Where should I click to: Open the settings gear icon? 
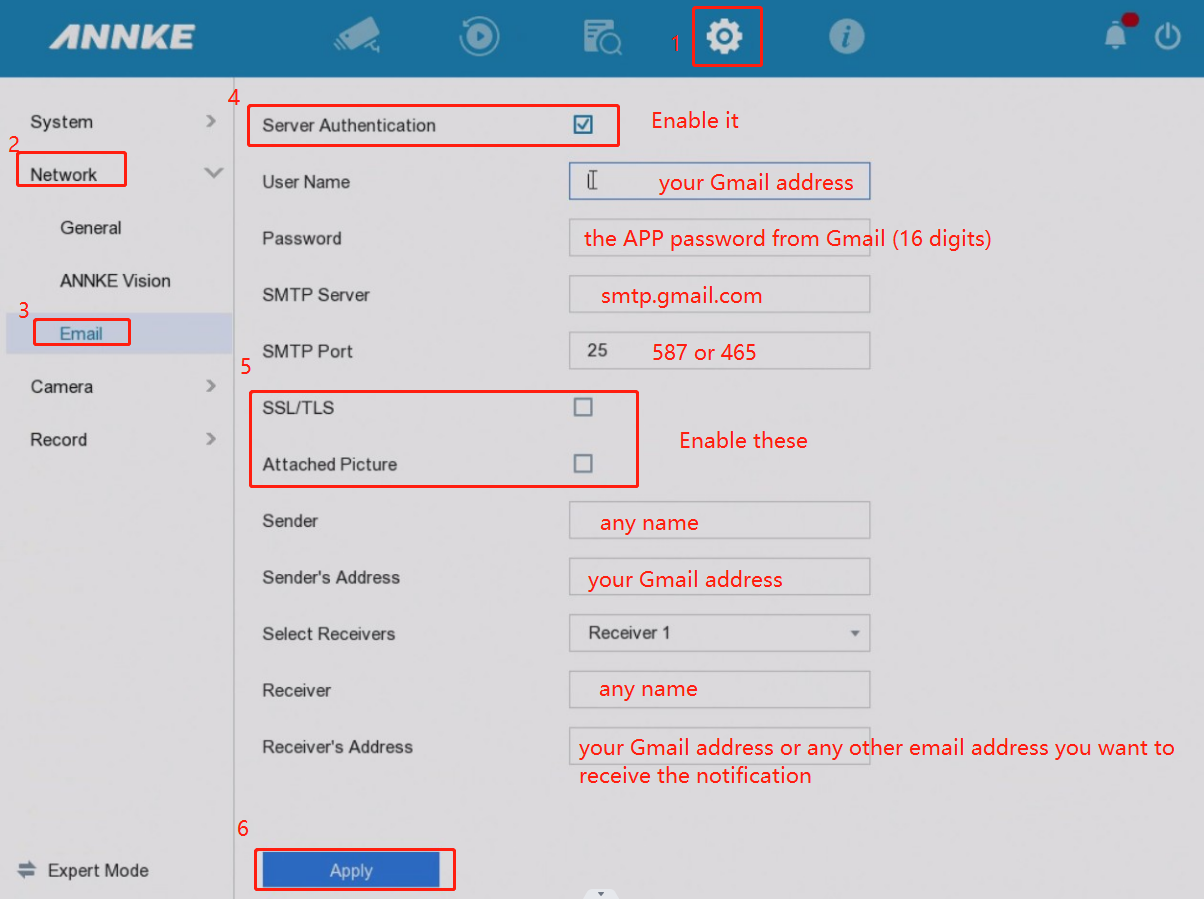[x=724, y=37]
